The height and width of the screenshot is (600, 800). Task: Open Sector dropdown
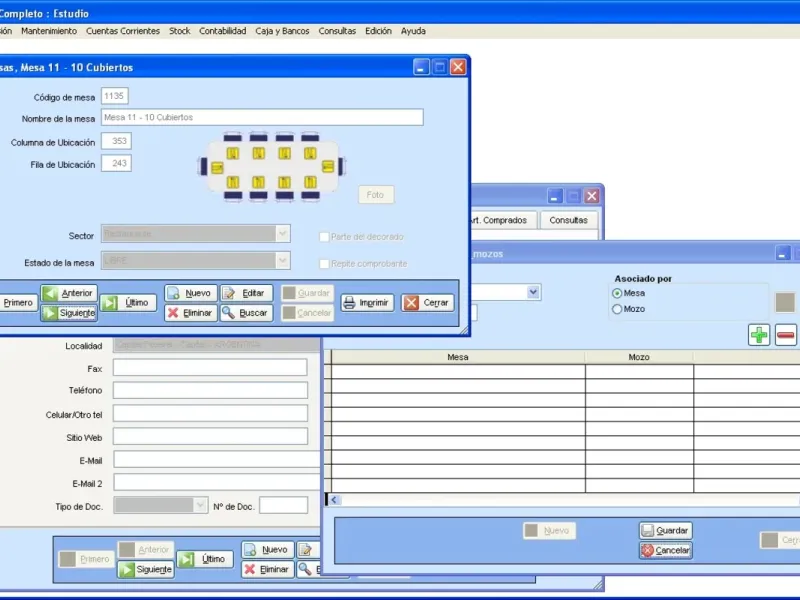pos(283,234)
